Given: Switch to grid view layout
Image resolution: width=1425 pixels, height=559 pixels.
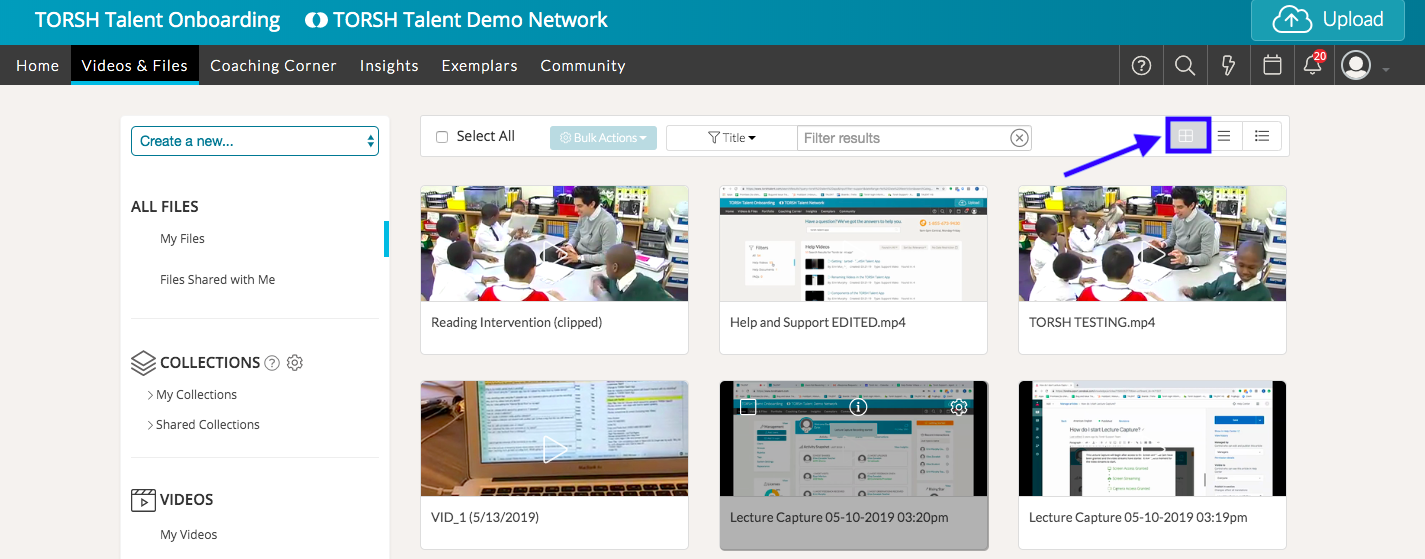Looking at the screenshot, I should pyautogui.click(x=1186, y=137).
